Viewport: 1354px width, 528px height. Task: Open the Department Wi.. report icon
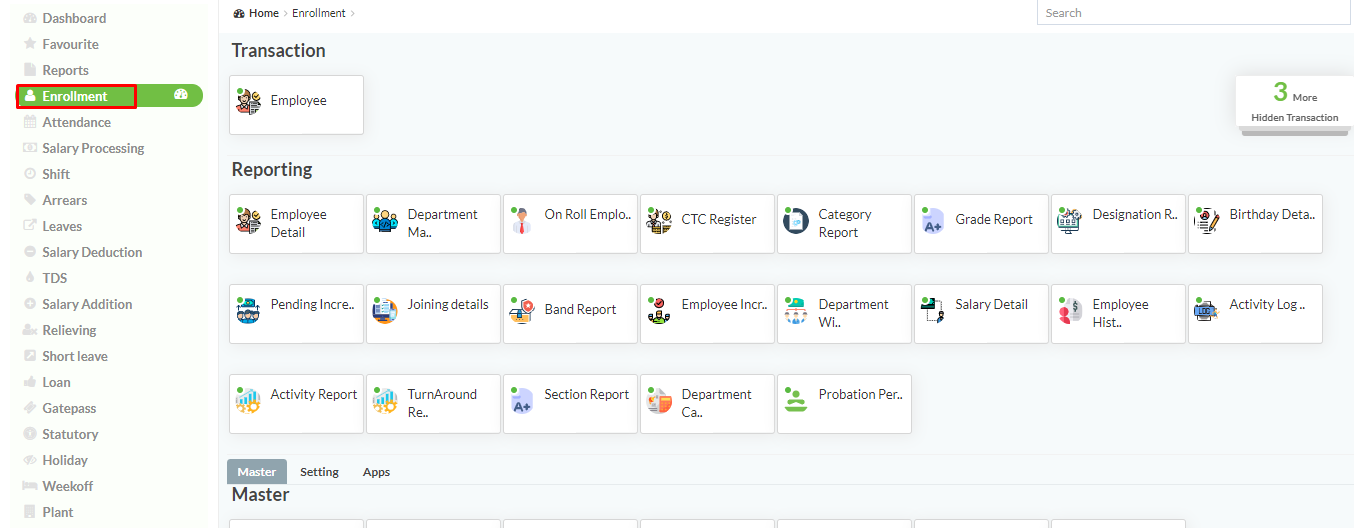click(796, 311)
